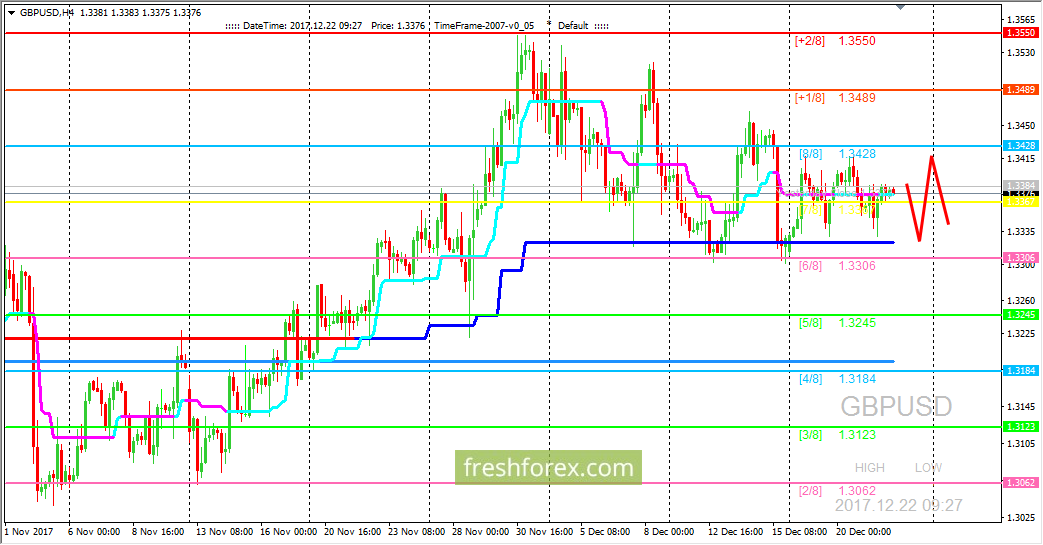Click the yellow 1.3367 price tag on axis
This screenshot has height=545, width=1043.
1020,202
